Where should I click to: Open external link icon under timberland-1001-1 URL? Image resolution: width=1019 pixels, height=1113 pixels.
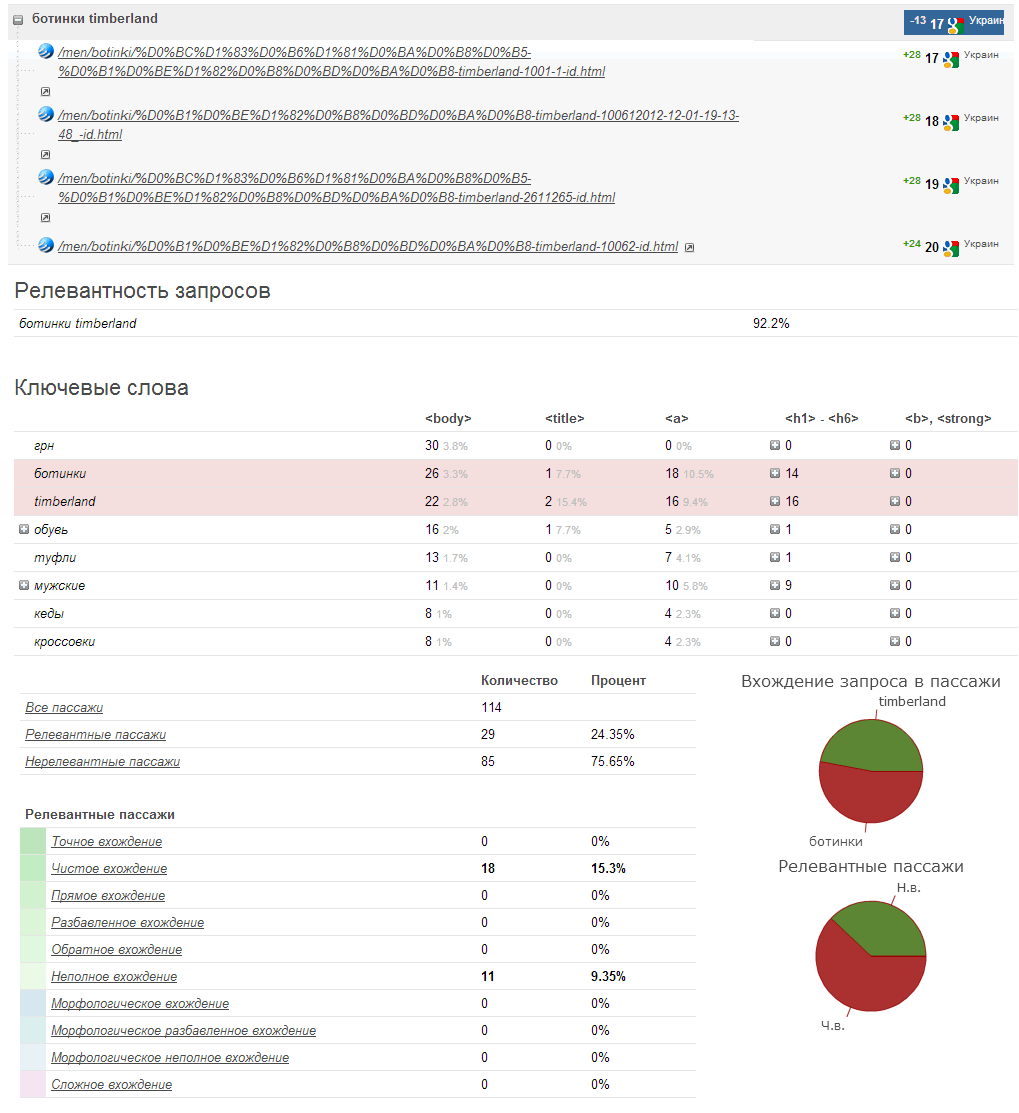(x=45, y=92)
